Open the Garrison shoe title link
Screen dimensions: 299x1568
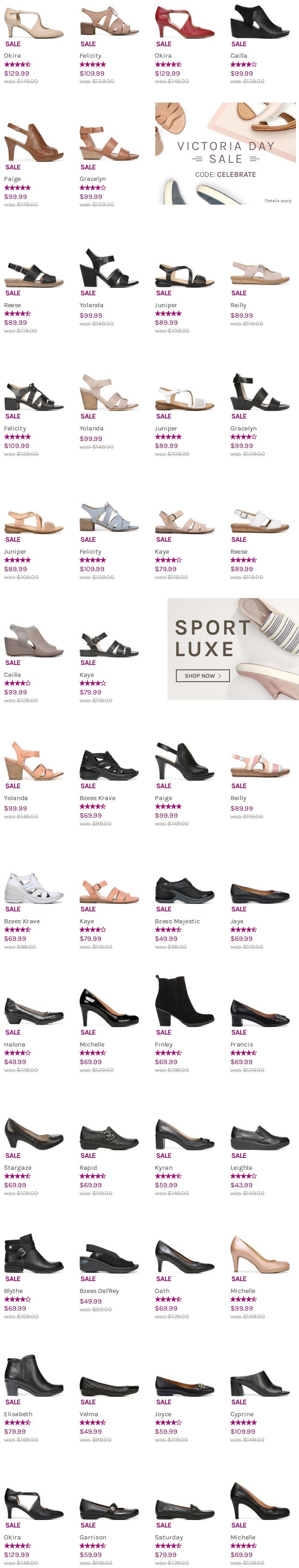pyautogui.click(x=93, y=1538)
